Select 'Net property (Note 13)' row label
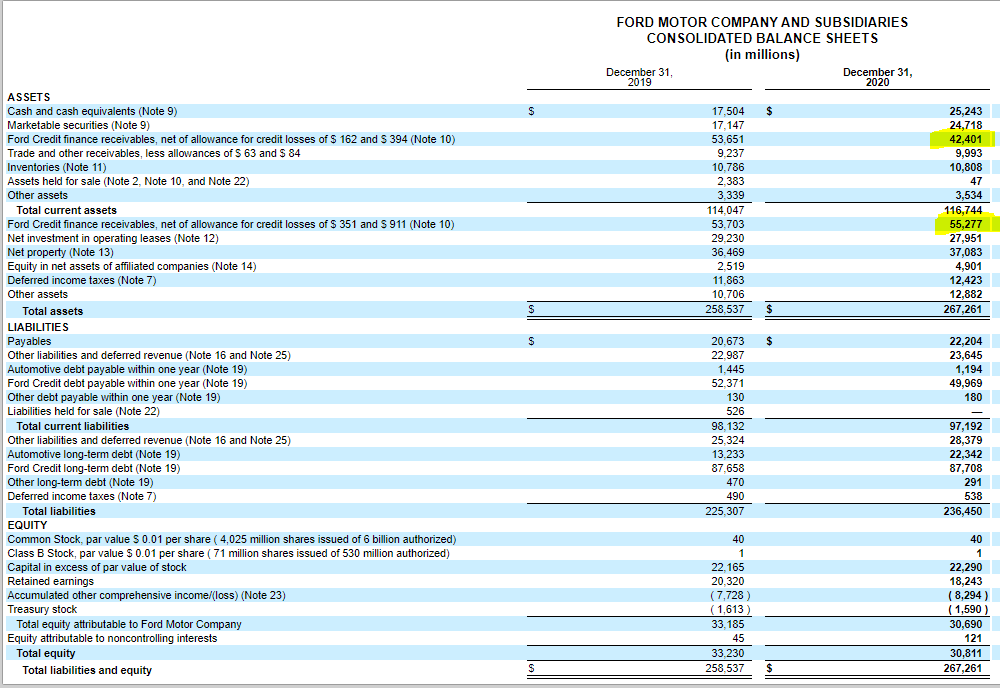Image resolution: width=1000 pixels, height=688 pixels. pos(61,252)
